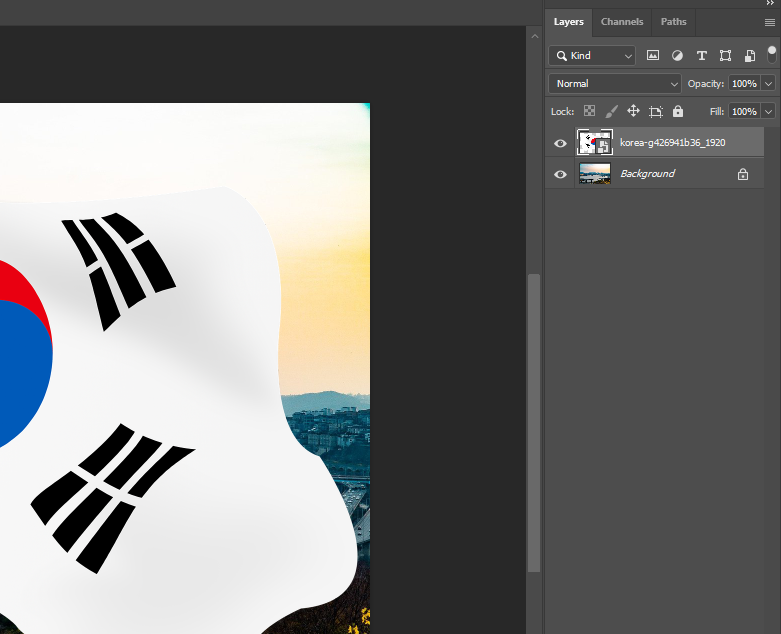Open the Normal blend mode dropdown
This screenshot has height=634, width=781.
(x=615, y=84)
